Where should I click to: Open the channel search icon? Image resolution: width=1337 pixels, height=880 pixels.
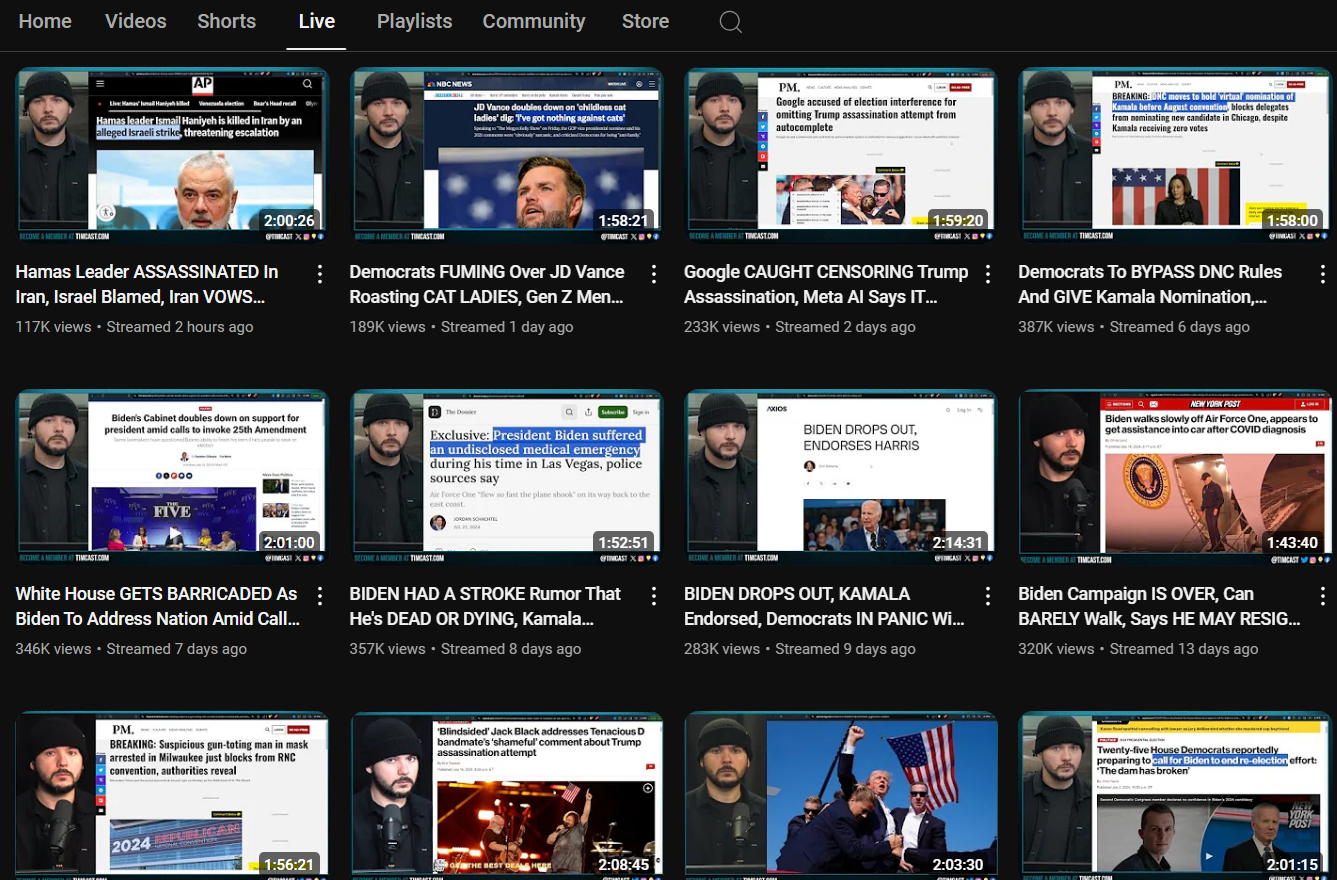tap(731, 22)
